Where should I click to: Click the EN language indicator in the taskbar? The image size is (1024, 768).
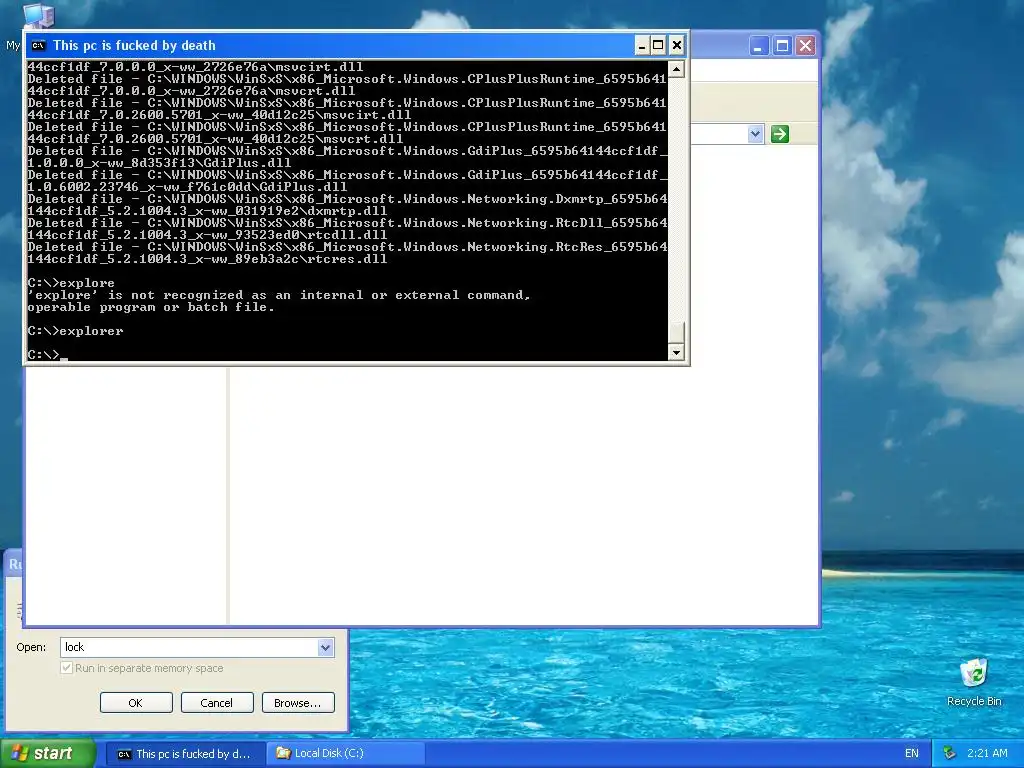click(912, 754)
